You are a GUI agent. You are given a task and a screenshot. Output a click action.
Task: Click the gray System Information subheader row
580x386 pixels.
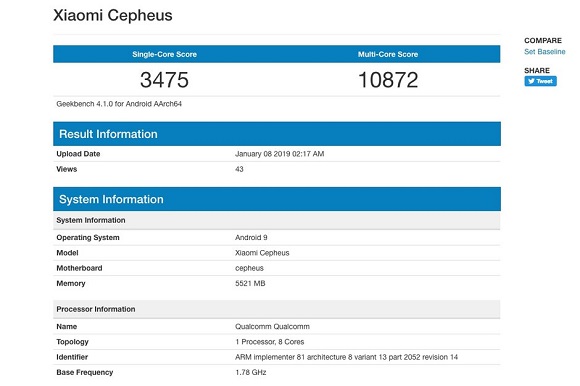click(x=277, y=220)
